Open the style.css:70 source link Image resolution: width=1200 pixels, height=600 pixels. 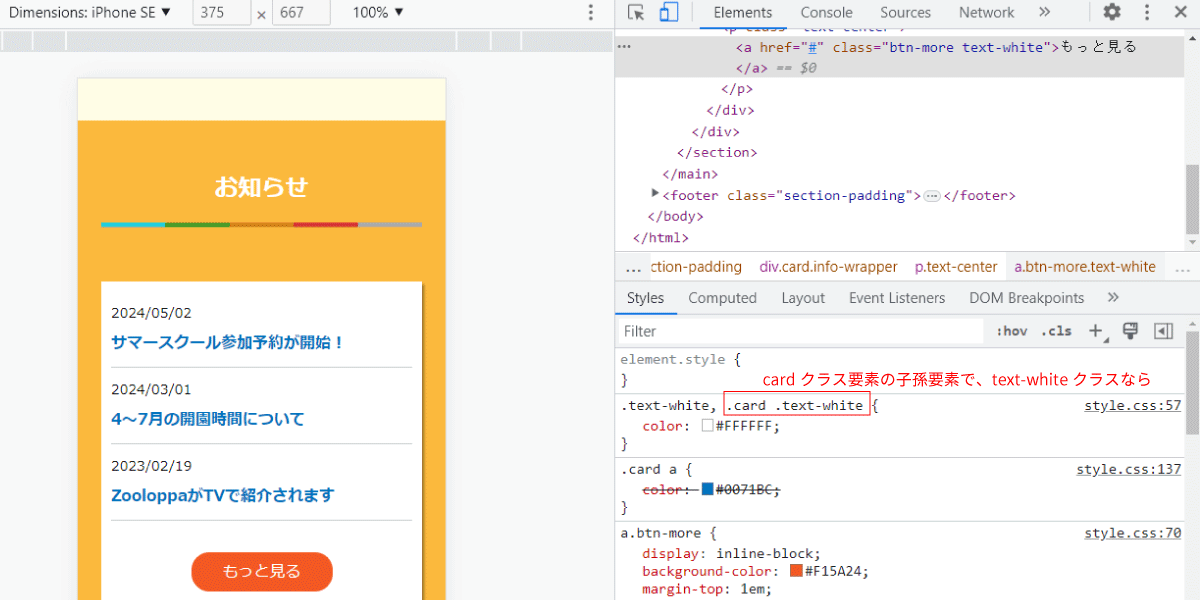tap(1133, 533)
